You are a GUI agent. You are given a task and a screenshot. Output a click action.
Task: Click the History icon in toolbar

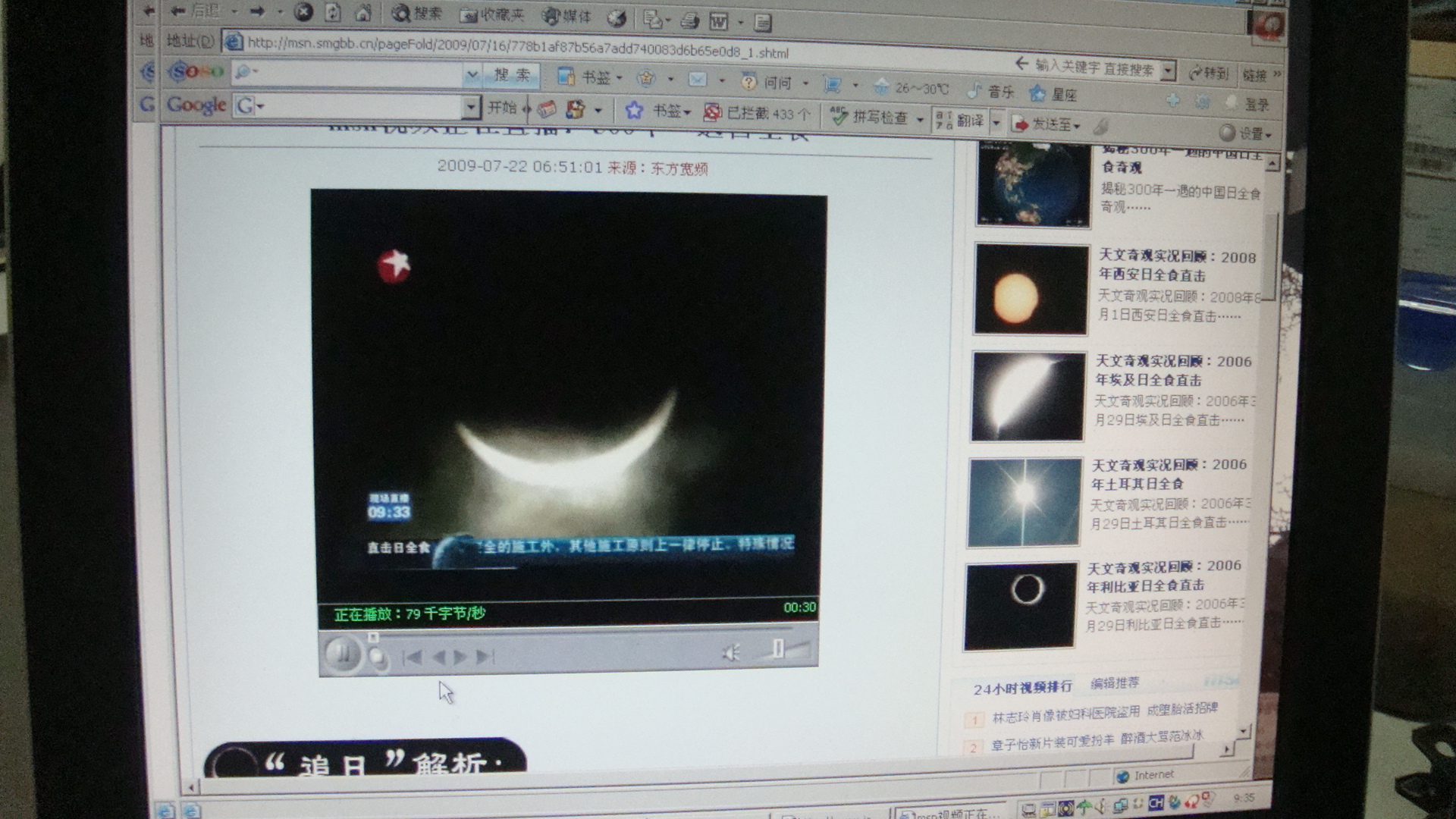(x=617, y=18)
